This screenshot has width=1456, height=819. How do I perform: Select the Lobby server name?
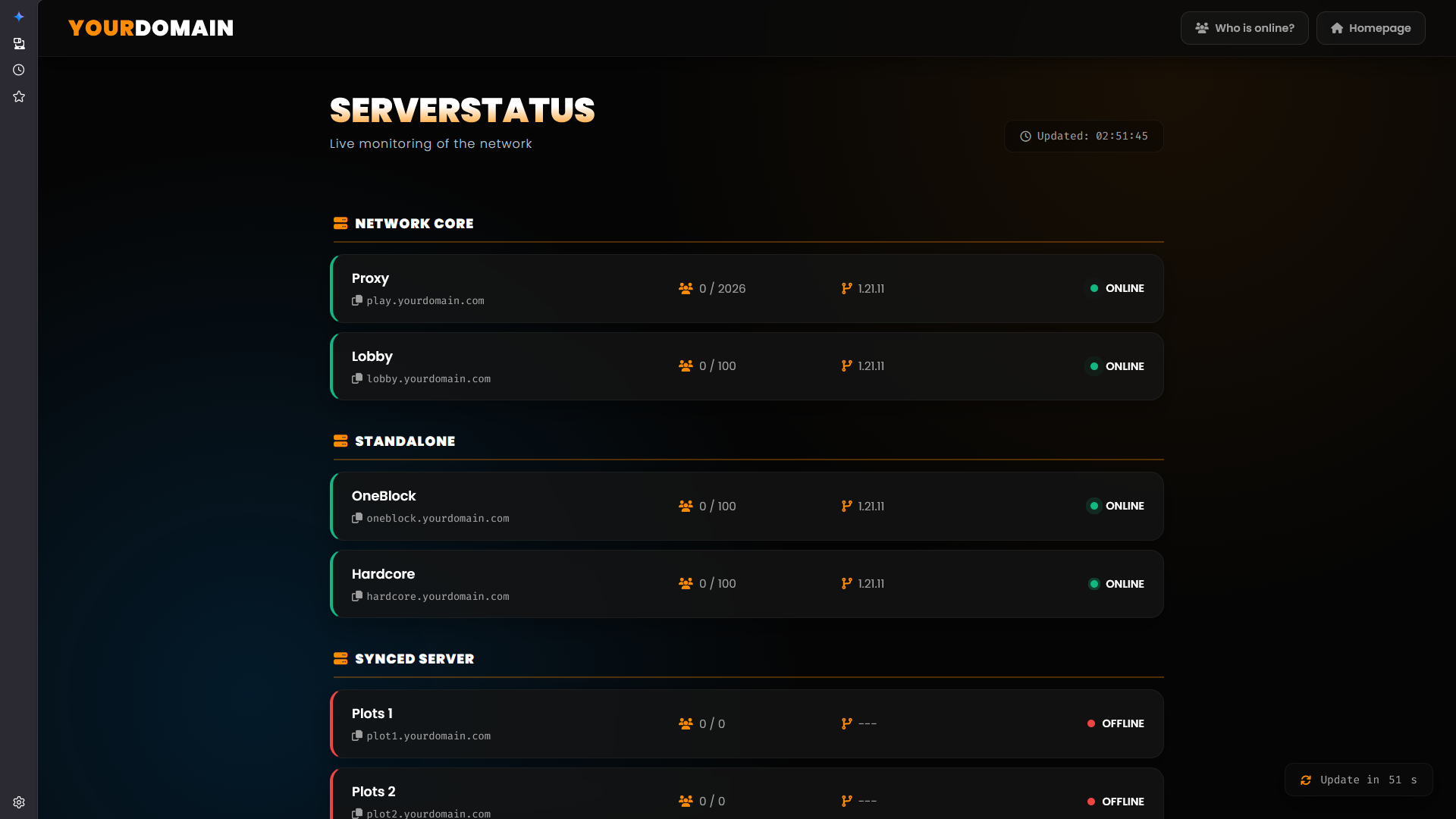click(x=372, y=356)
